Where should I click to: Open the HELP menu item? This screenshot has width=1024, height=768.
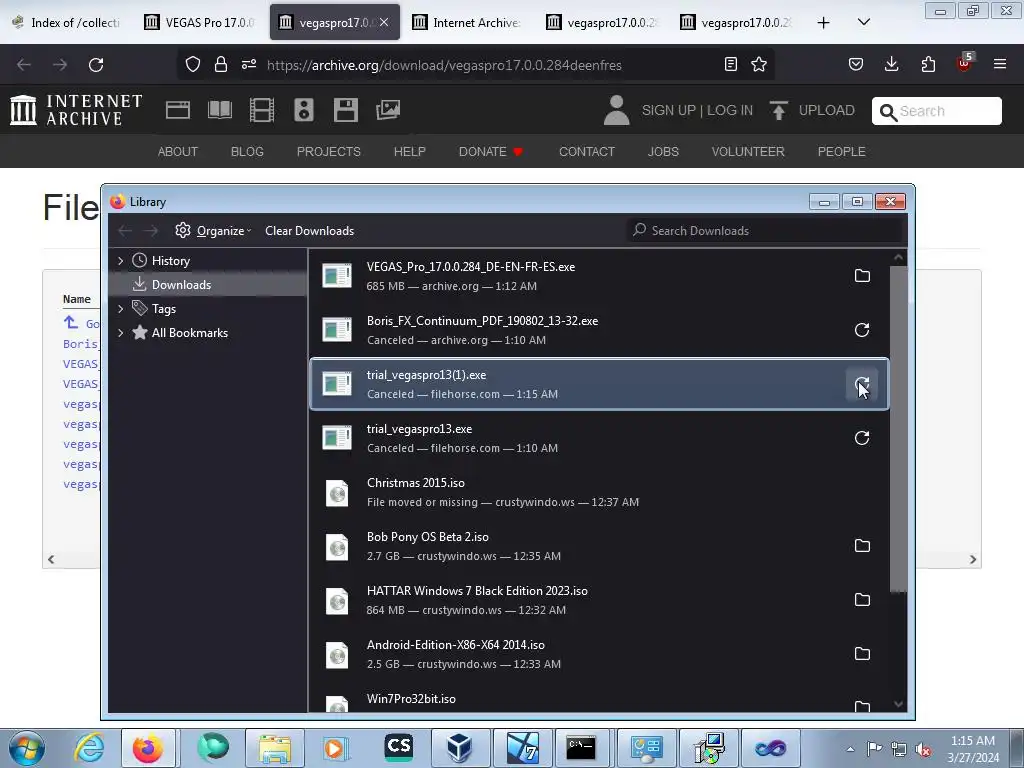pos(409,152)
